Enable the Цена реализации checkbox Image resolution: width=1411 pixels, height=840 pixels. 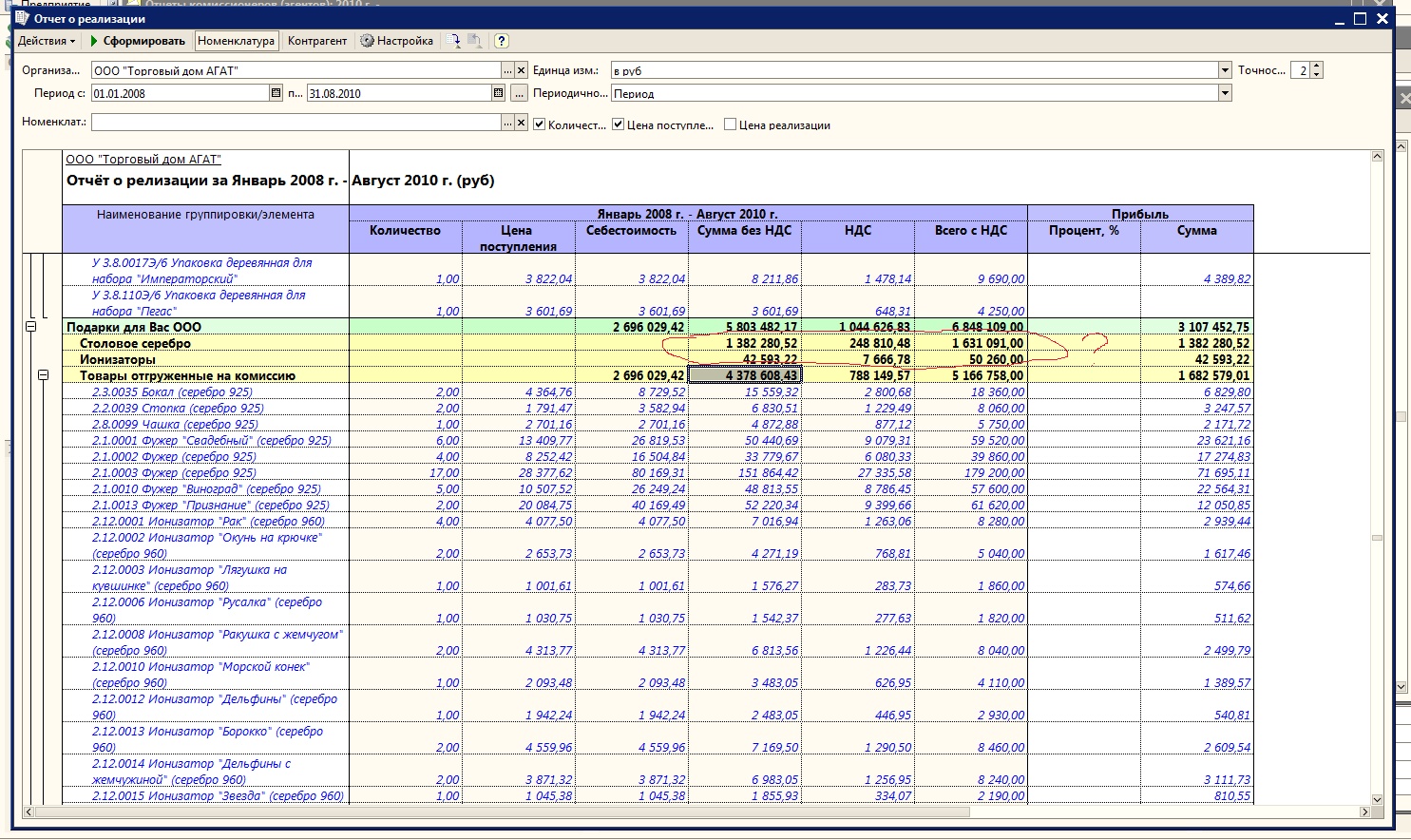click(x=730, y=124)
